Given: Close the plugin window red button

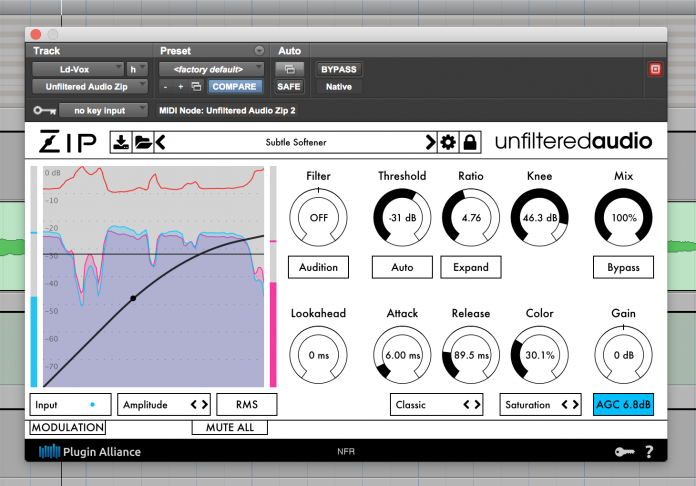Looking at the screenshot, I should point(36,35).
